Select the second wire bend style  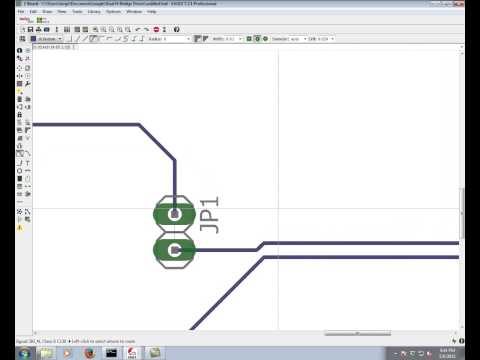tap(78, 39)
